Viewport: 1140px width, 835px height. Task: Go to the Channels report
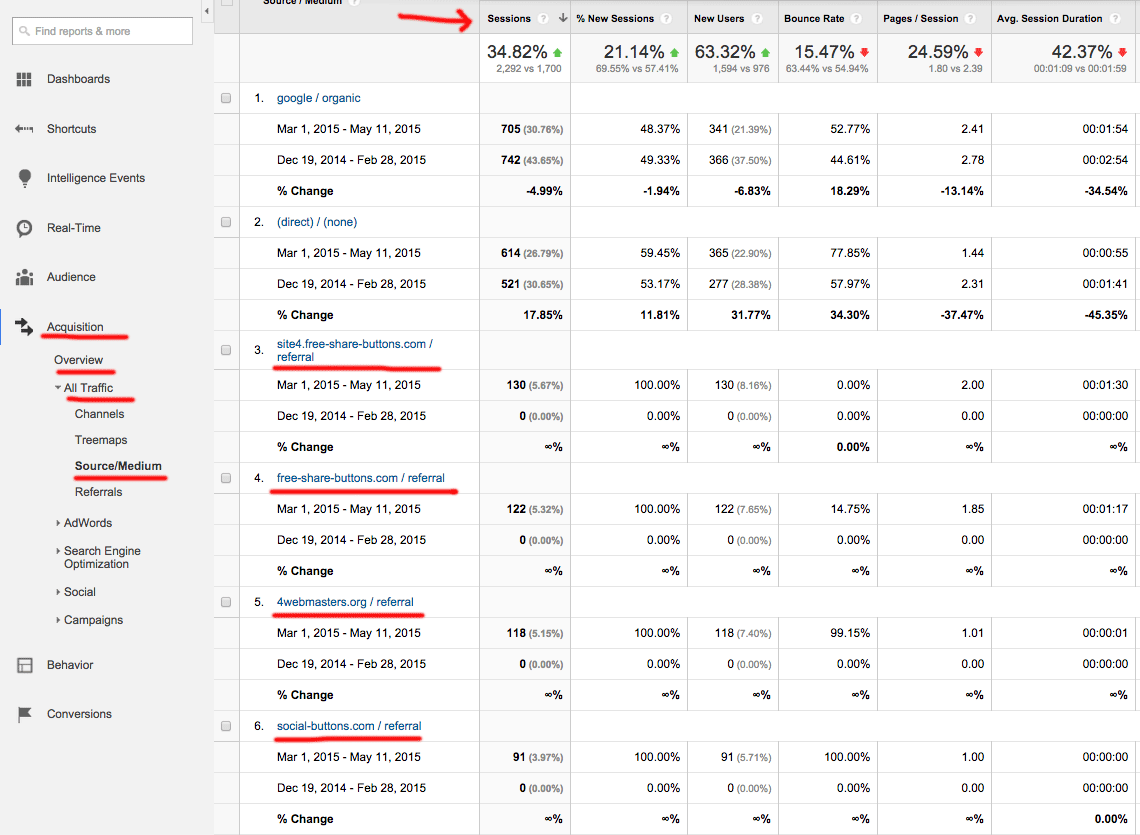click(x=100, y=414)
